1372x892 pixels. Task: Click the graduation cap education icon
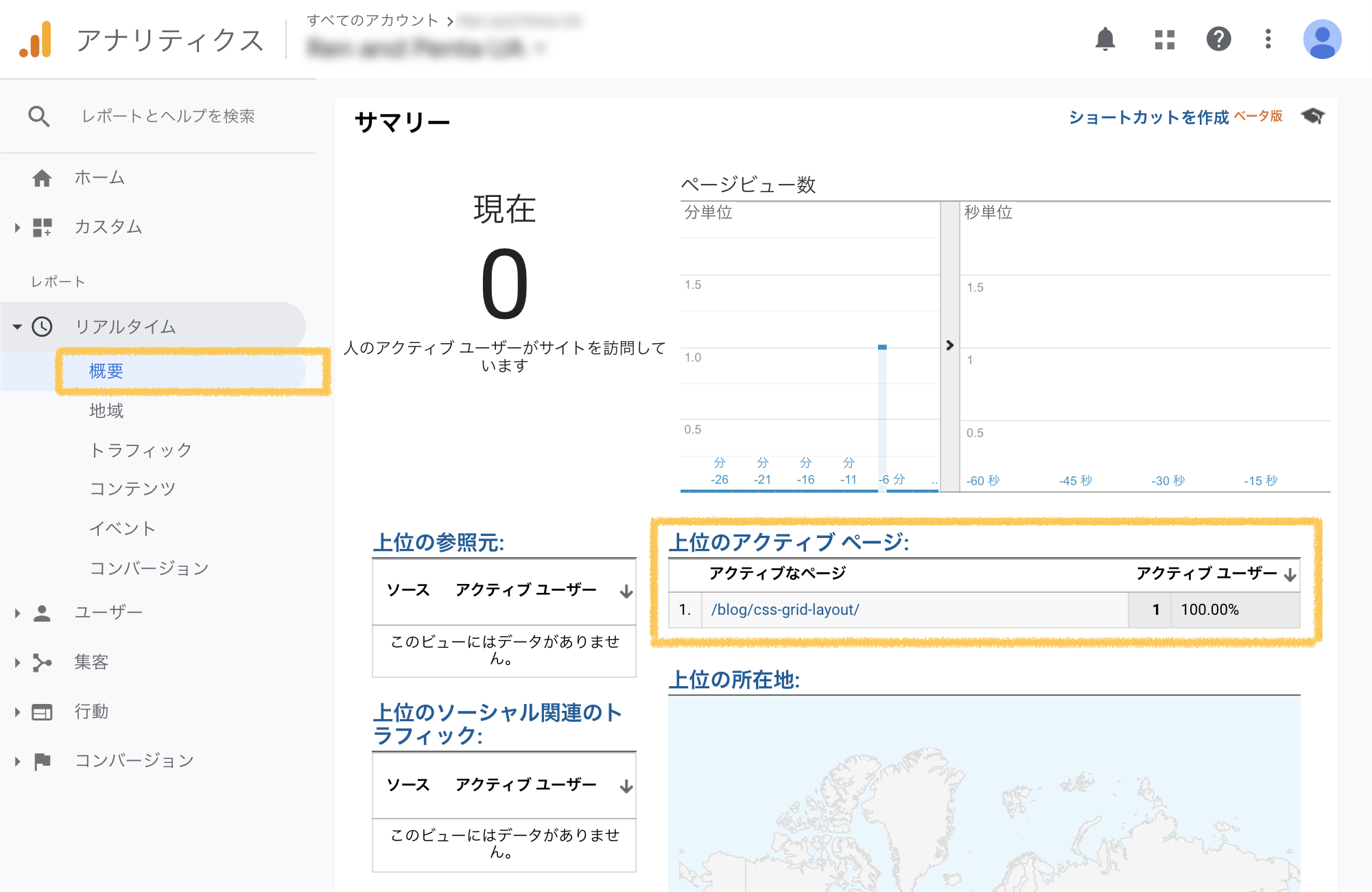pos(1313,116)
